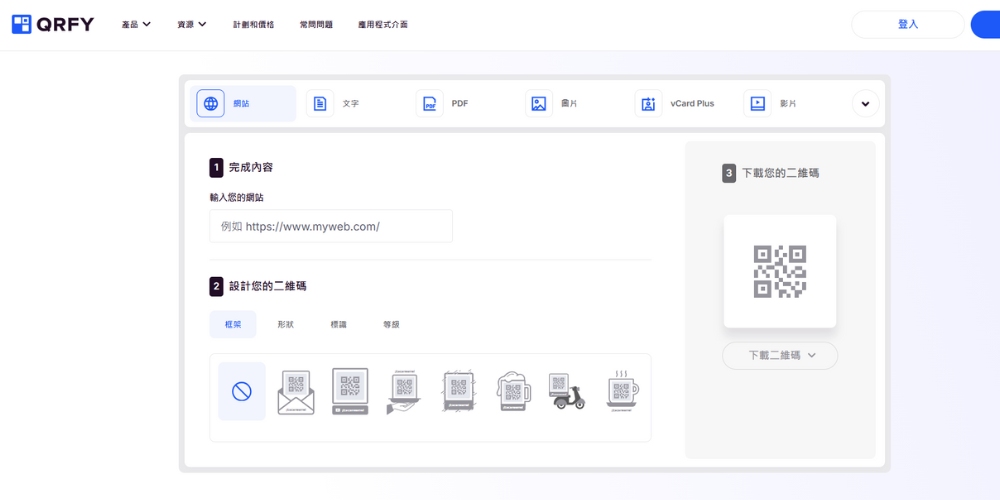
Task: Choose the PDF QR type icon
Action: coord(430,103)
